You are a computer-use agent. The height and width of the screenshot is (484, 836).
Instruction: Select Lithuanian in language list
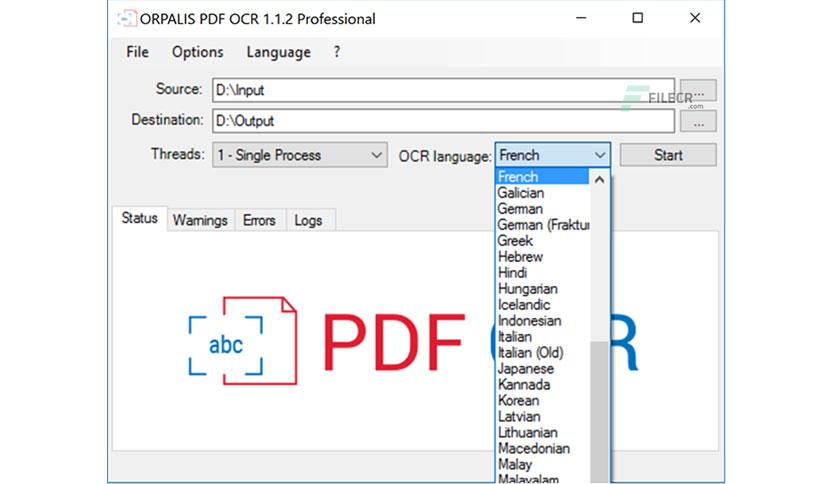coord(542,432)
